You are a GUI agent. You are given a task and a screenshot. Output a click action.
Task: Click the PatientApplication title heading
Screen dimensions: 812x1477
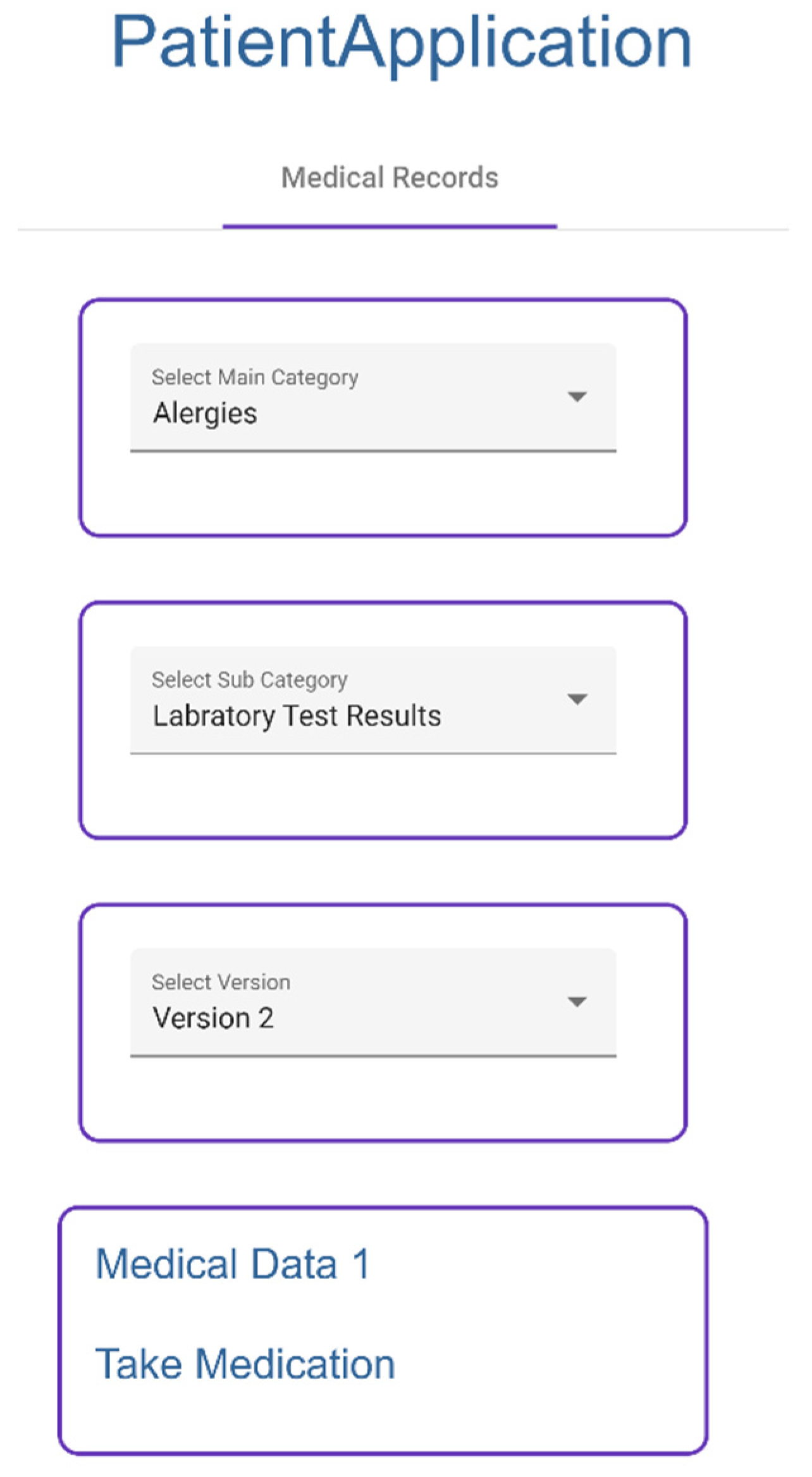click(401, 42)
